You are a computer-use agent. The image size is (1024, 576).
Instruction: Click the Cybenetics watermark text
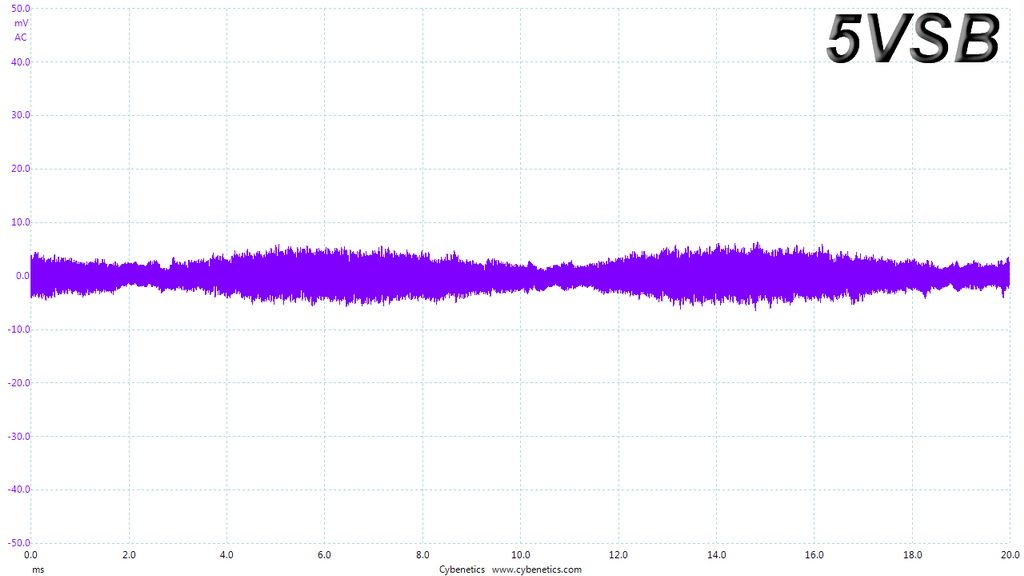462,569
